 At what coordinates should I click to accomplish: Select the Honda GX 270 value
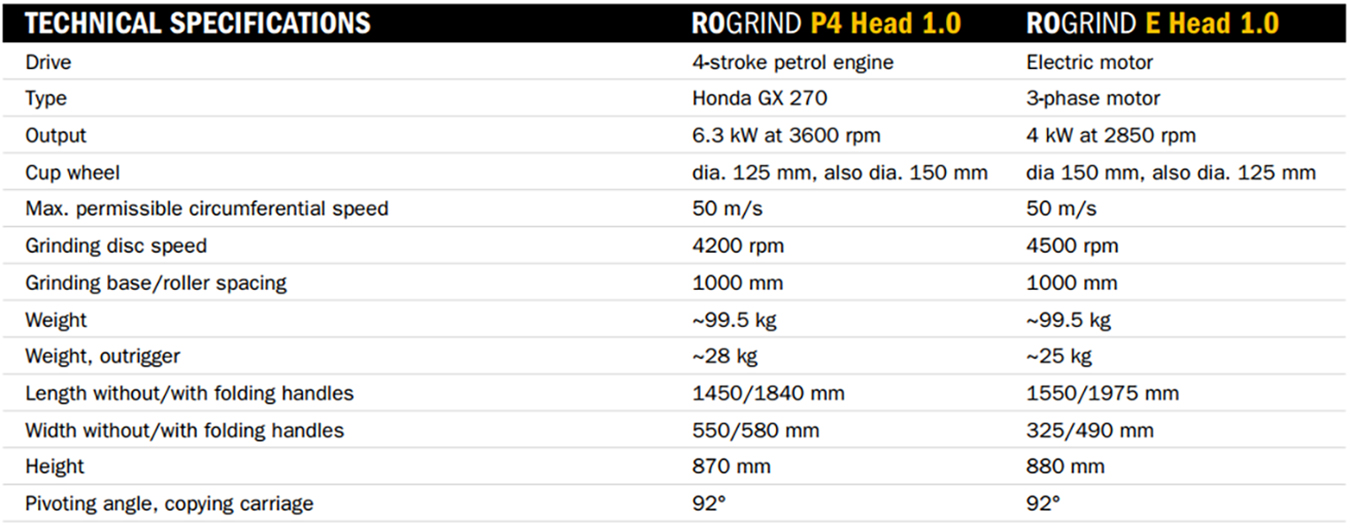[x=757, y=99]
